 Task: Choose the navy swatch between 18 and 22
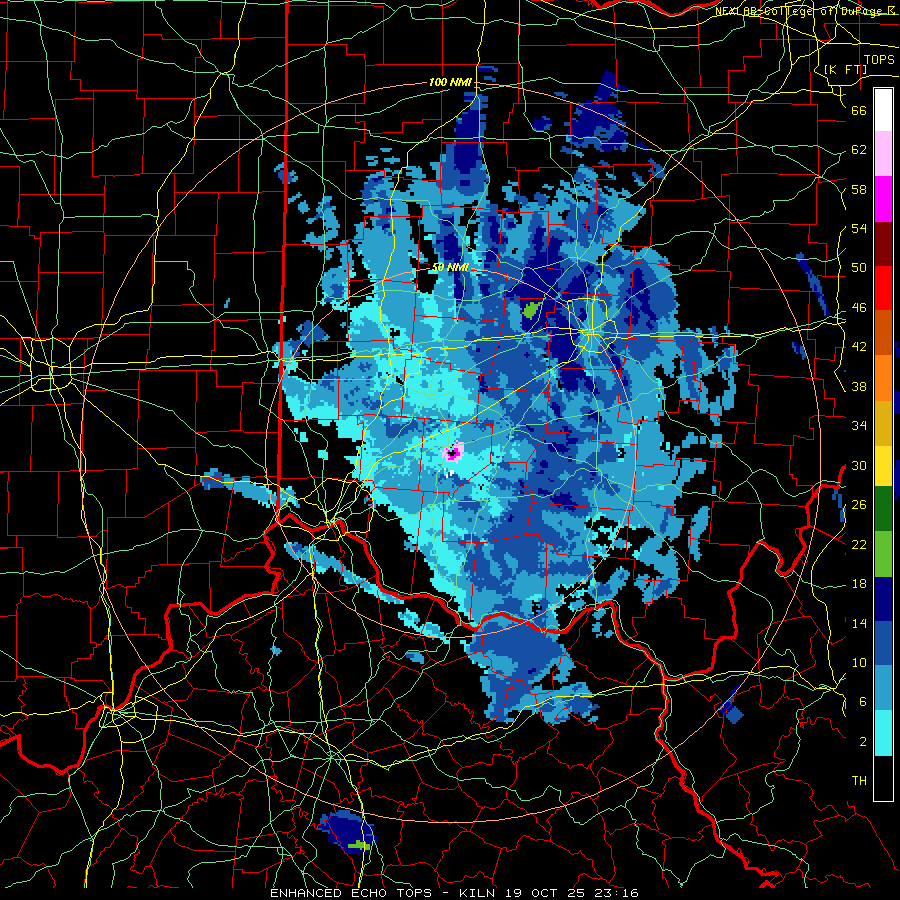point(883,600)
